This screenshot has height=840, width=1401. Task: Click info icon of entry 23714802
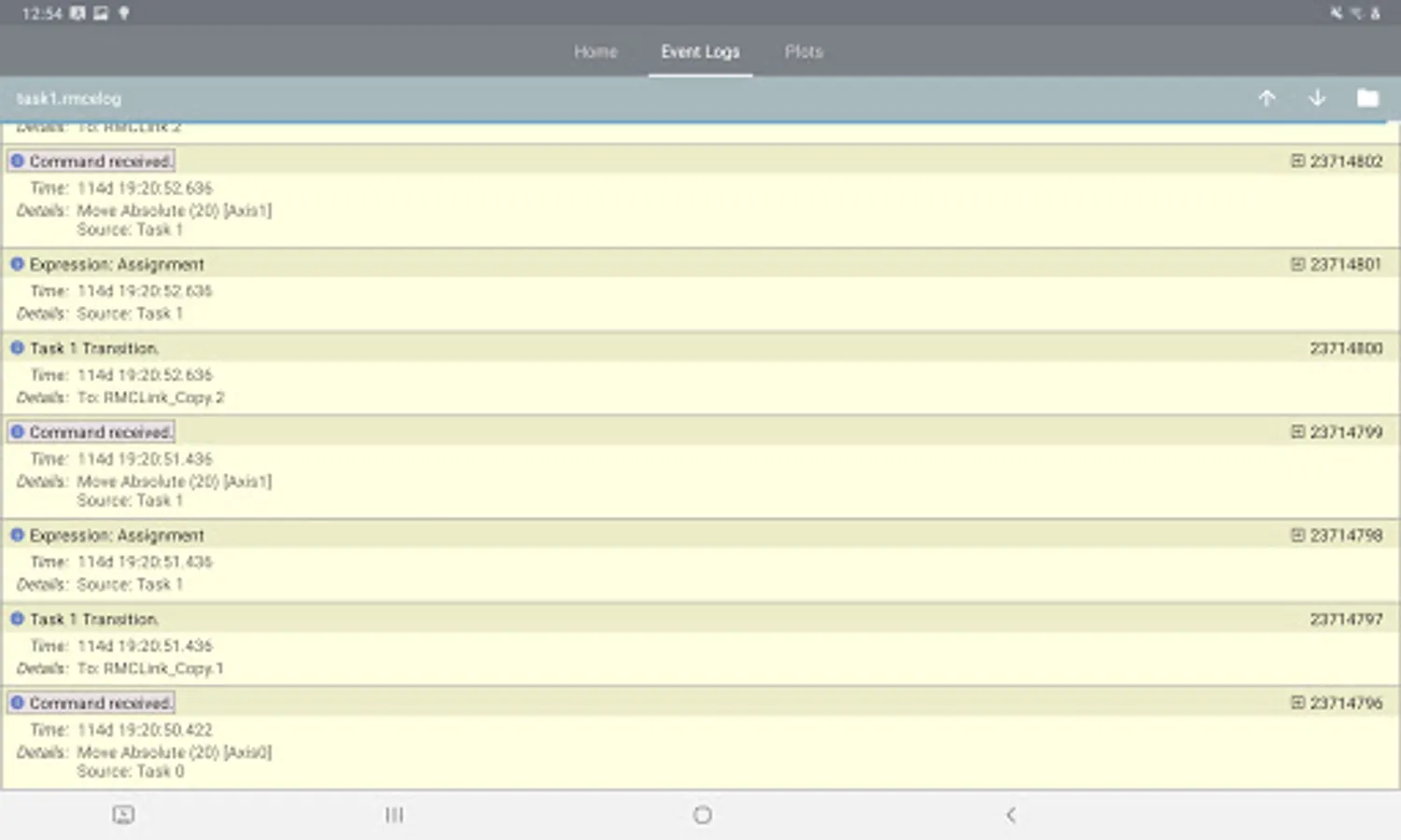coord(17,161)
